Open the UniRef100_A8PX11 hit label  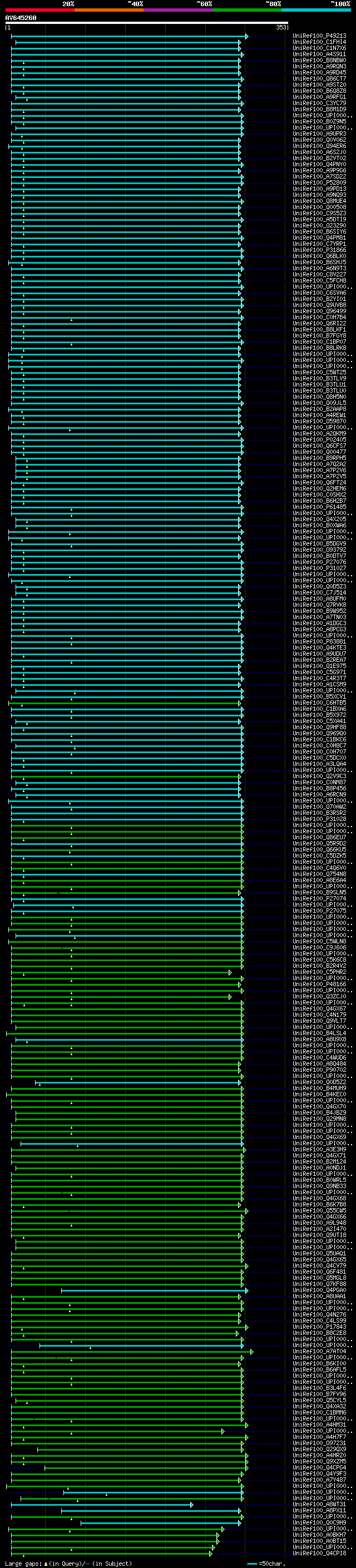click(319, 1510)
